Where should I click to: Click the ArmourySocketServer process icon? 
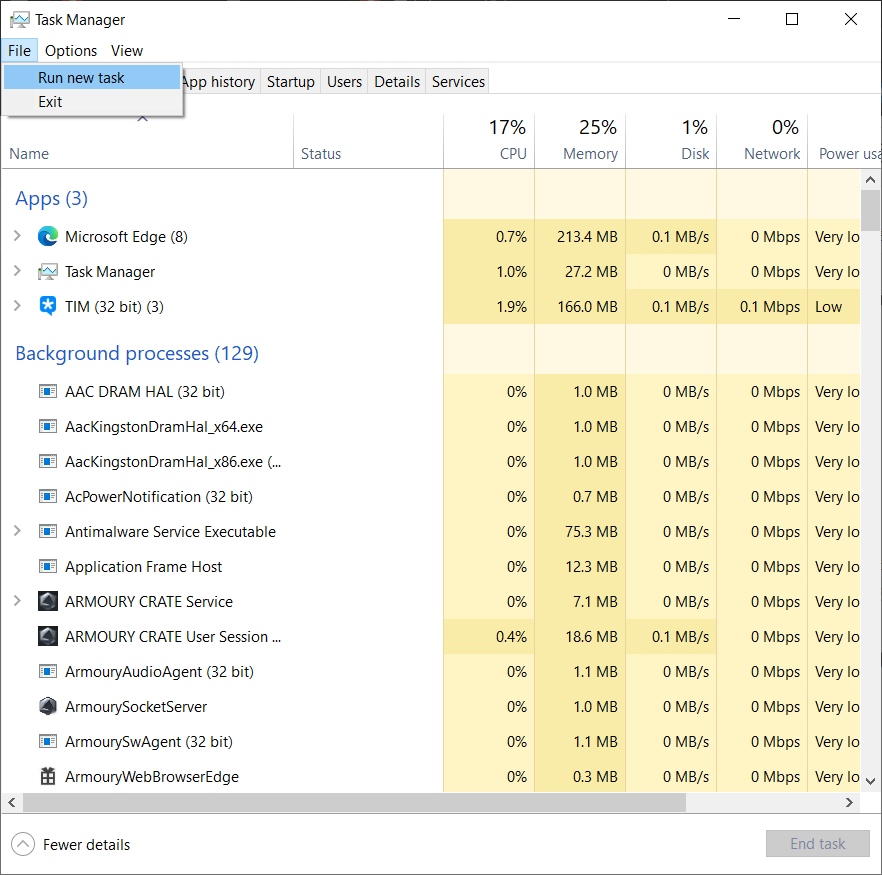tap(48, 706)
